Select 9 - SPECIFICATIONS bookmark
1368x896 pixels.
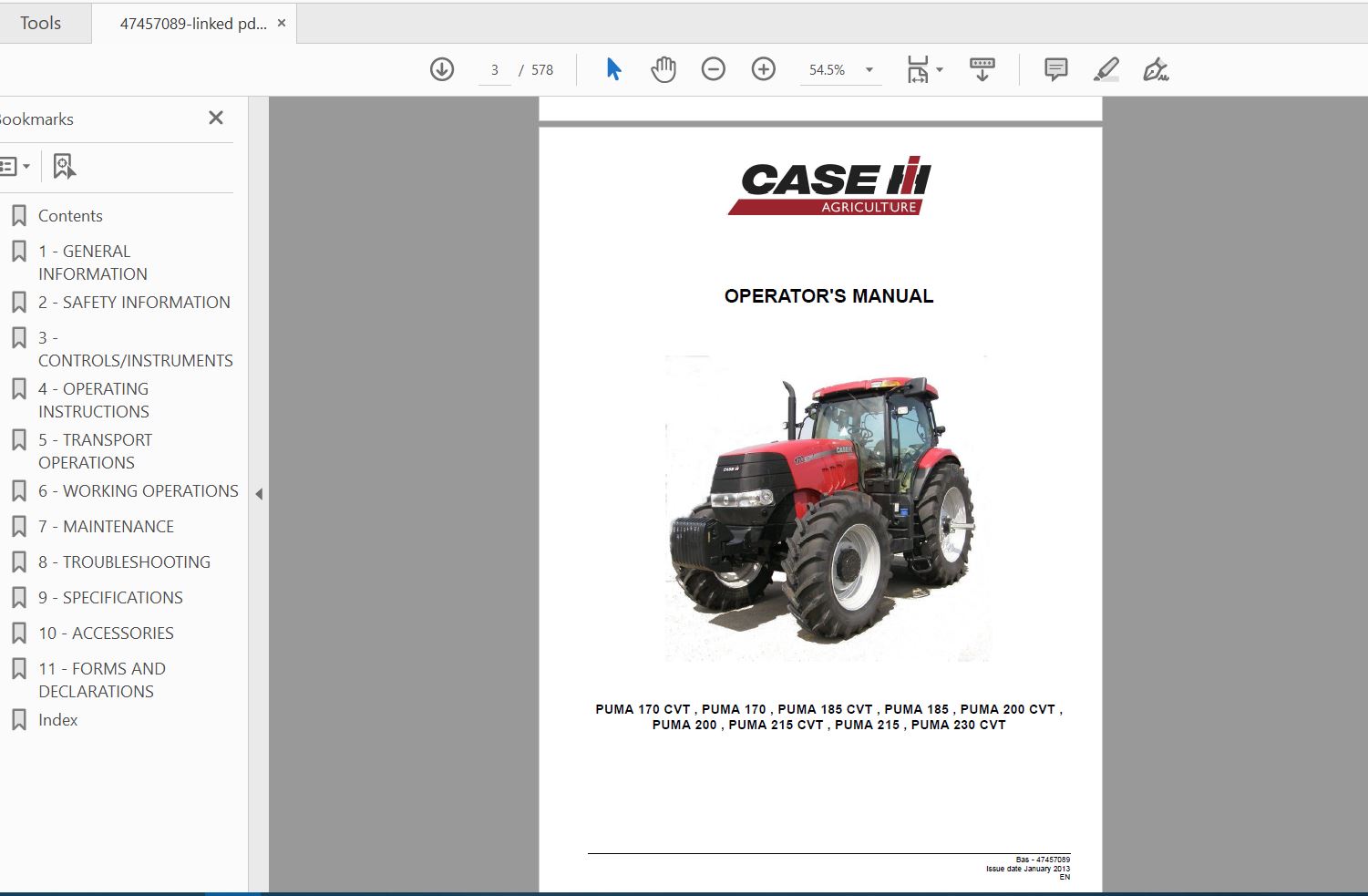[110, 597]
